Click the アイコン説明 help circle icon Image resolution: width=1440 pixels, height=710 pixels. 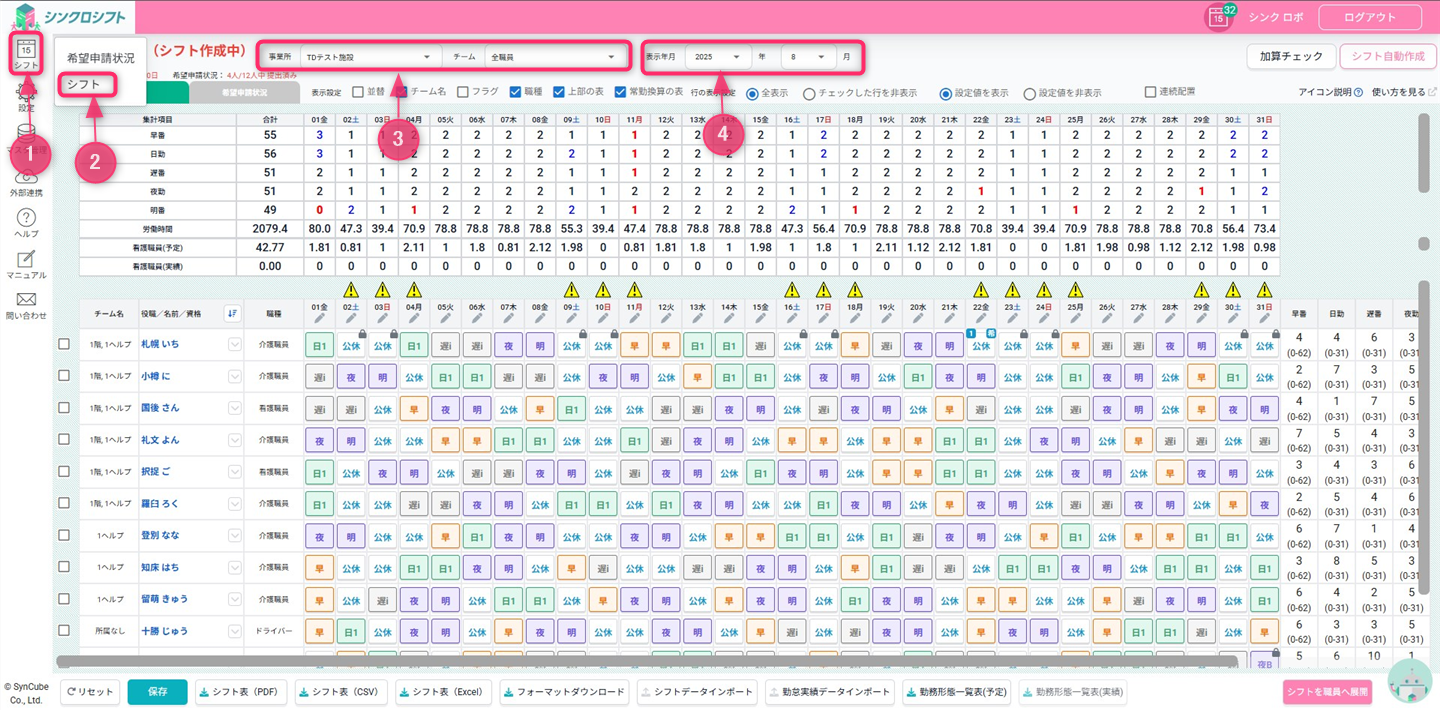coord(1358,92)
